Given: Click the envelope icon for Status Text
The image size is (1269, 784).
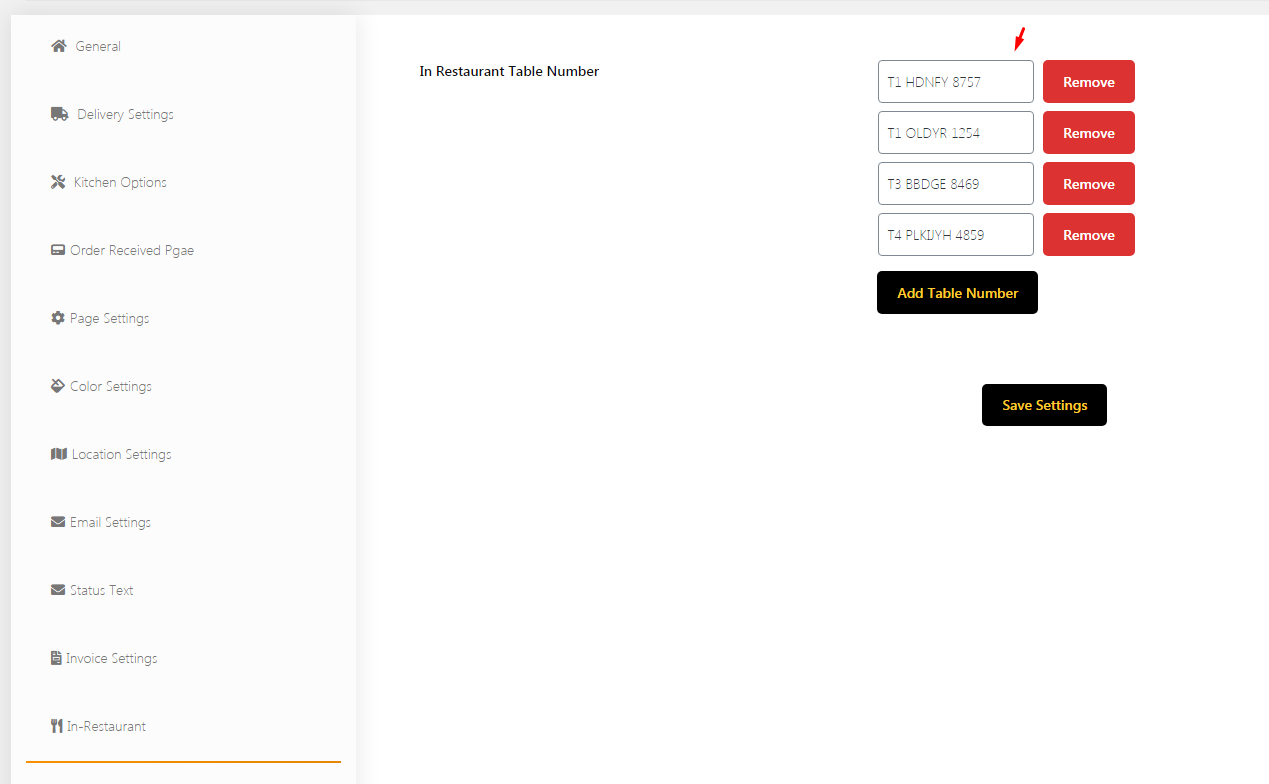Looking at the screenshot, I should 58,590.
